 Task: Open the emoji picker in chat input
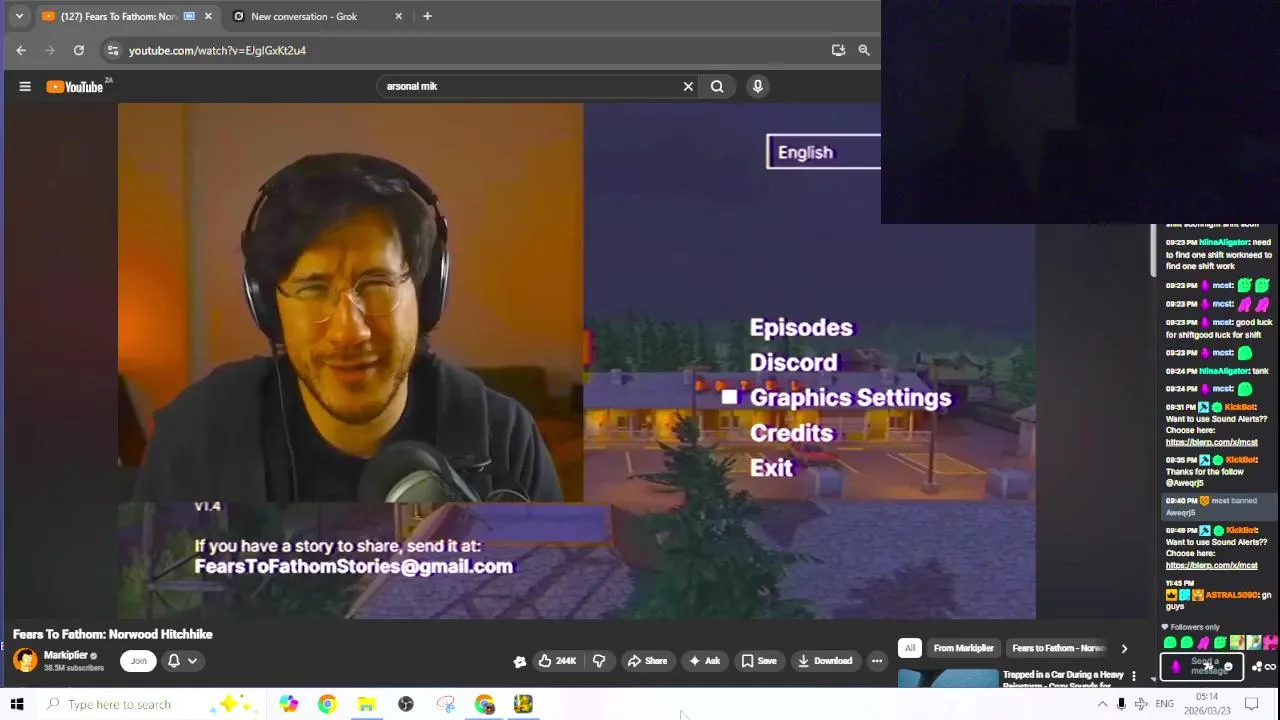click(1228, 666)
